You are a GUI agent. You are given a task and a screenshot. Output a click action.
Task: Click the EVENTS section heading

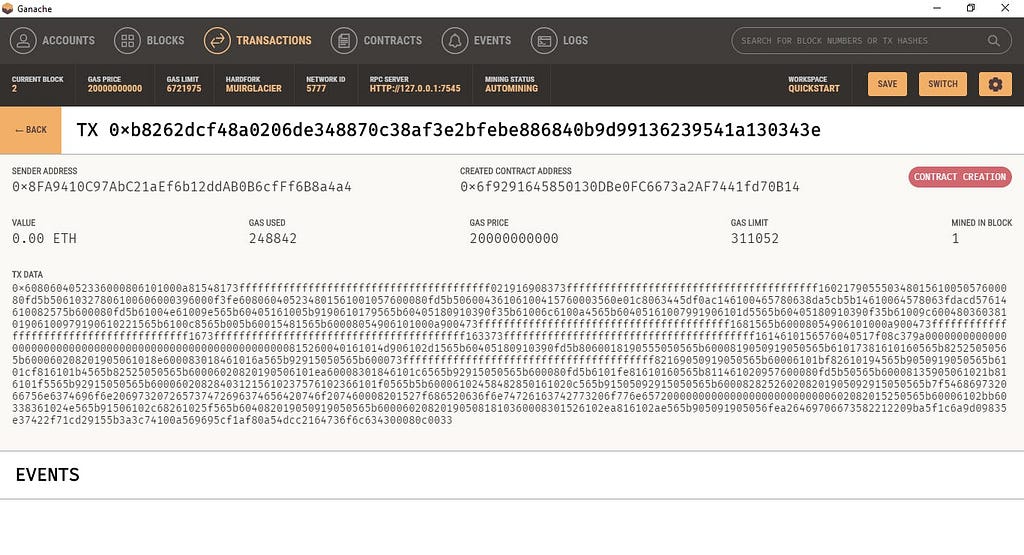tap(48, 475)
